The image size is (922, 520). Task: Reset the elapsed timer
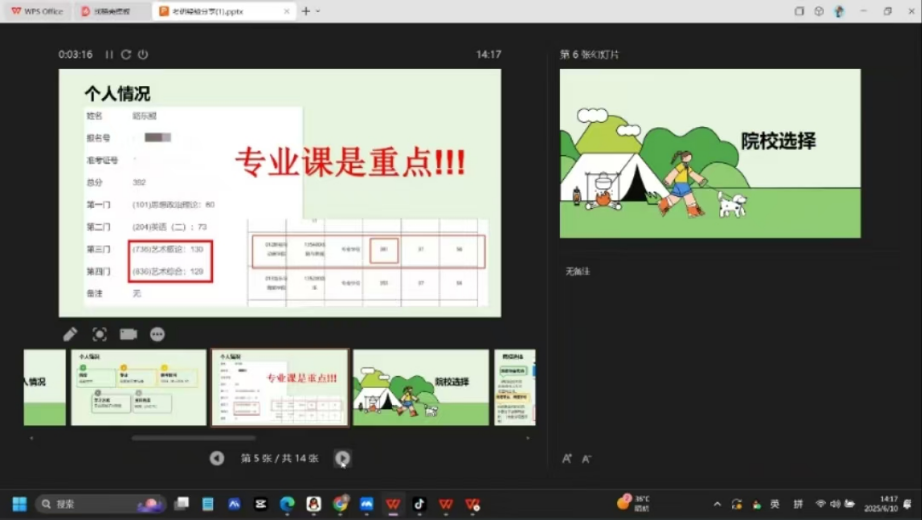click(x=126, y=54)
